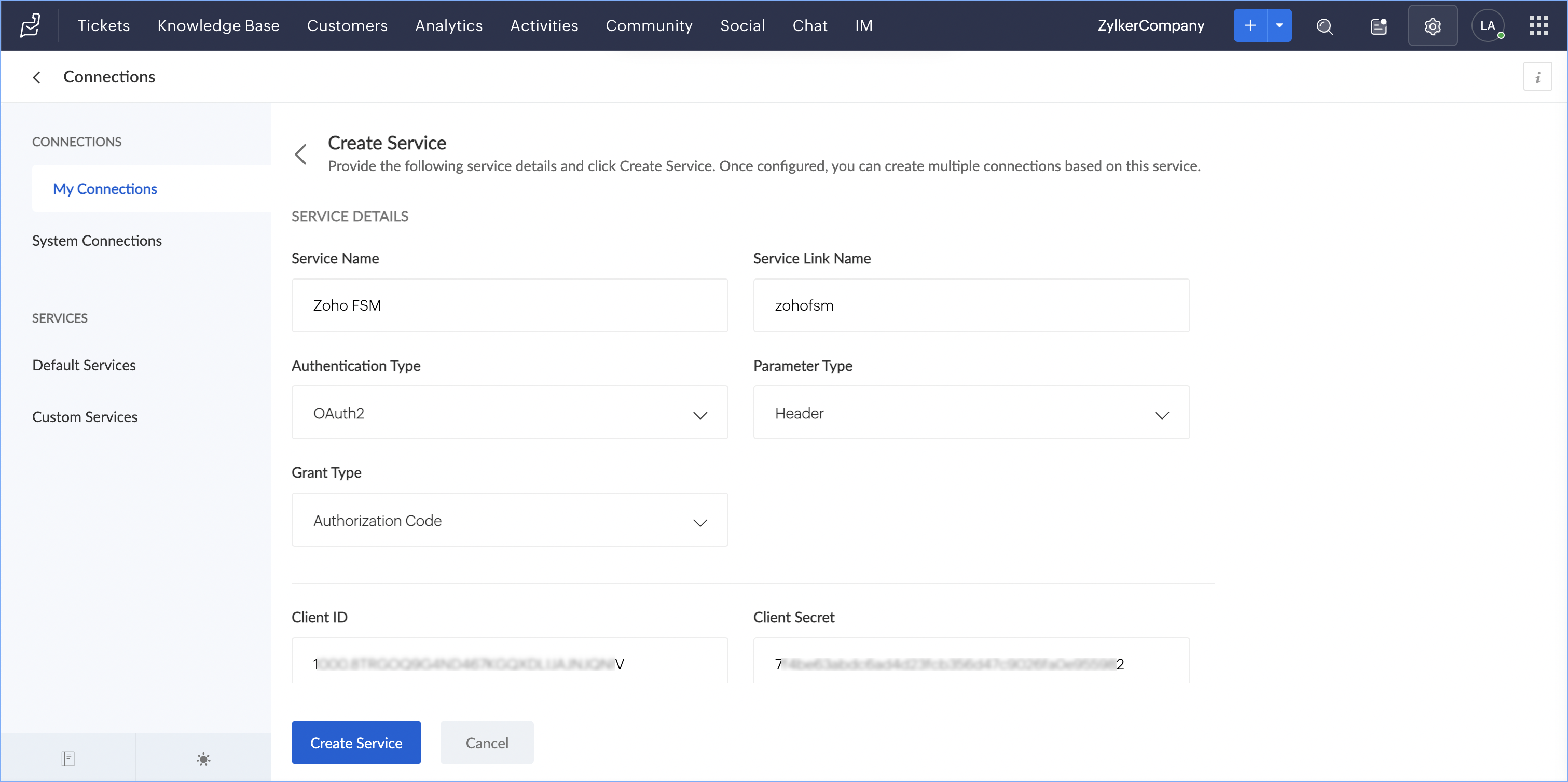Viewport: 1568px width, 782px height.
Task: Open the Social tab
Action: pyautogui.click(x=742, y=25)
